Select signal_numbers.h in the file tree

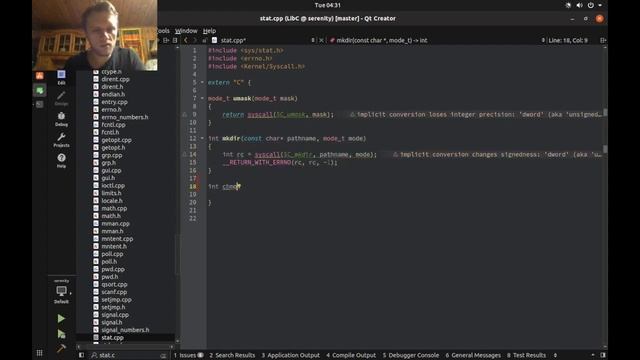click(x=125, y=330)
